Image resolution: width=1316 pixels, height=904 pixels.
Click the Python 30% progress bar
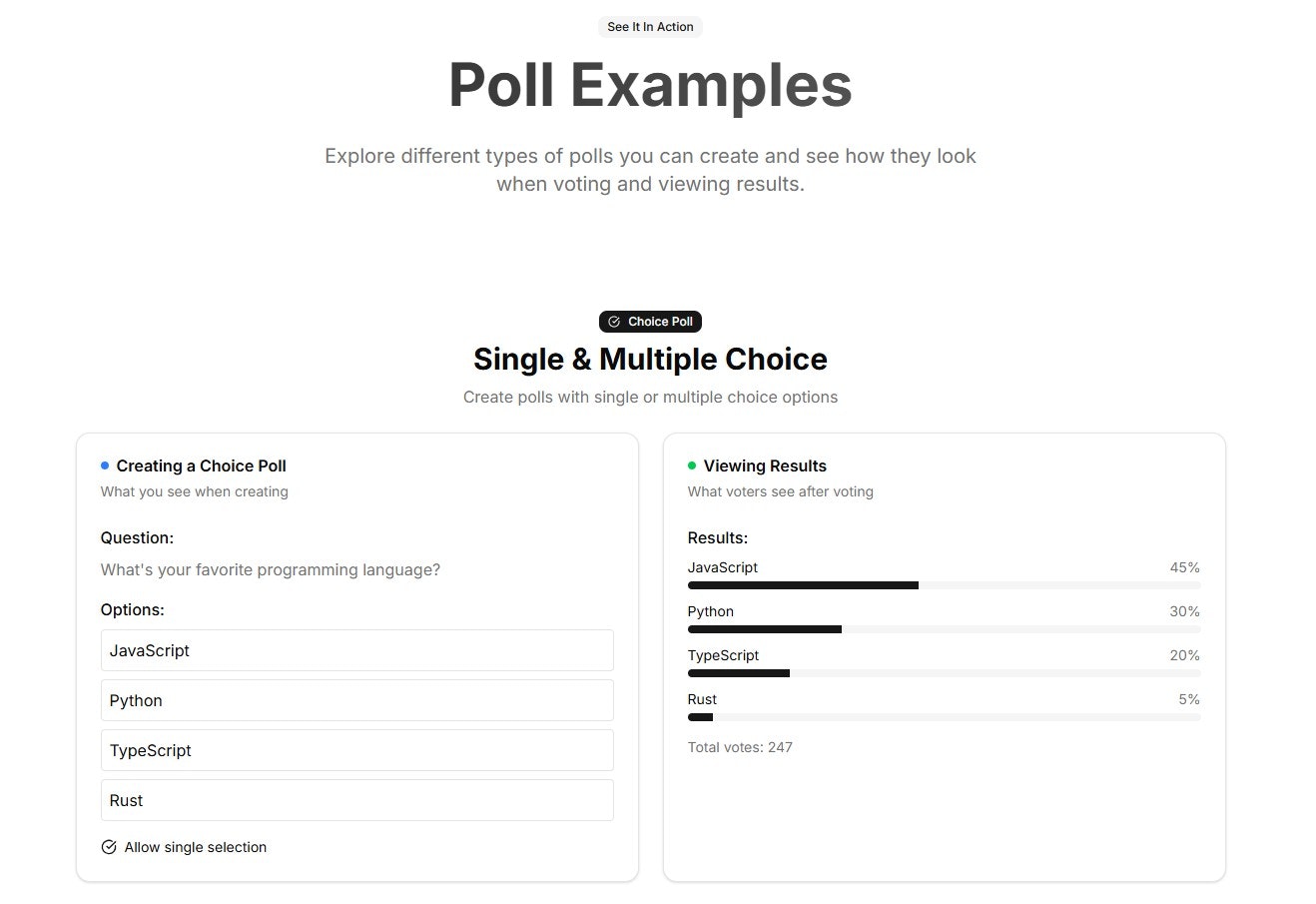[944, 629]
